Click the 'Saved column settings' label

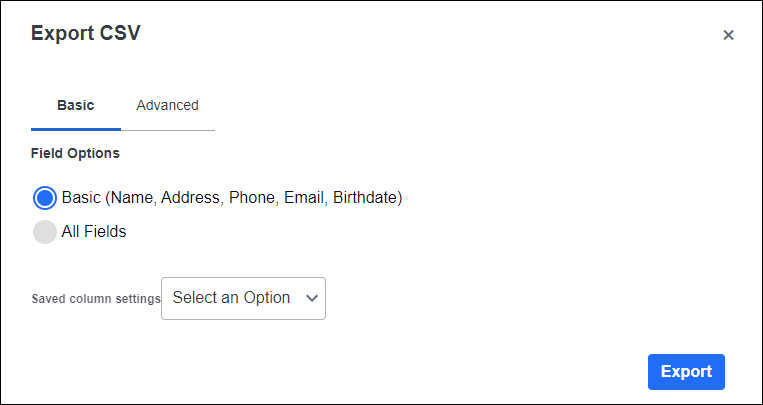click(x=96, y=299)
